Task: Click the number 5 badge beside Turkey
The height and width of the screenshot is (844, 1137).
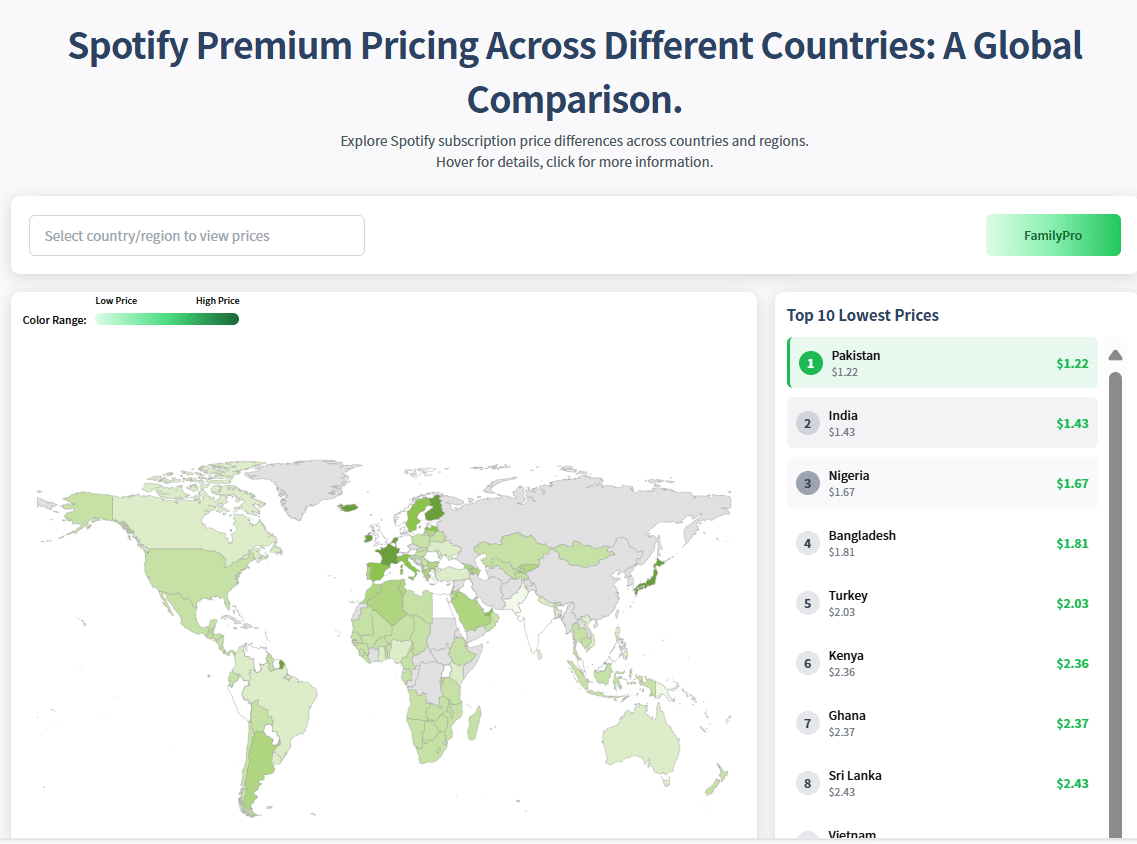Action: [x=807, y=603]
